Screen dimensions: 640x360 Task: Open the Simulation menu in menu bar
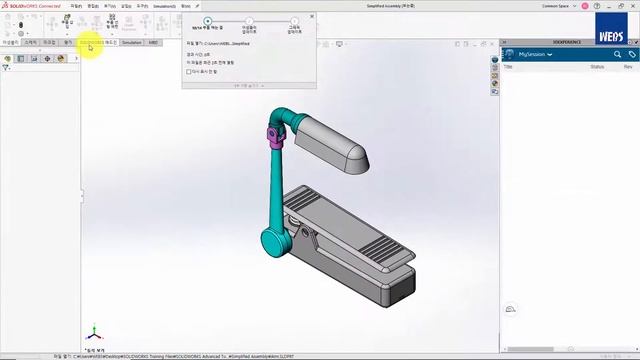(x=164, y=6)
